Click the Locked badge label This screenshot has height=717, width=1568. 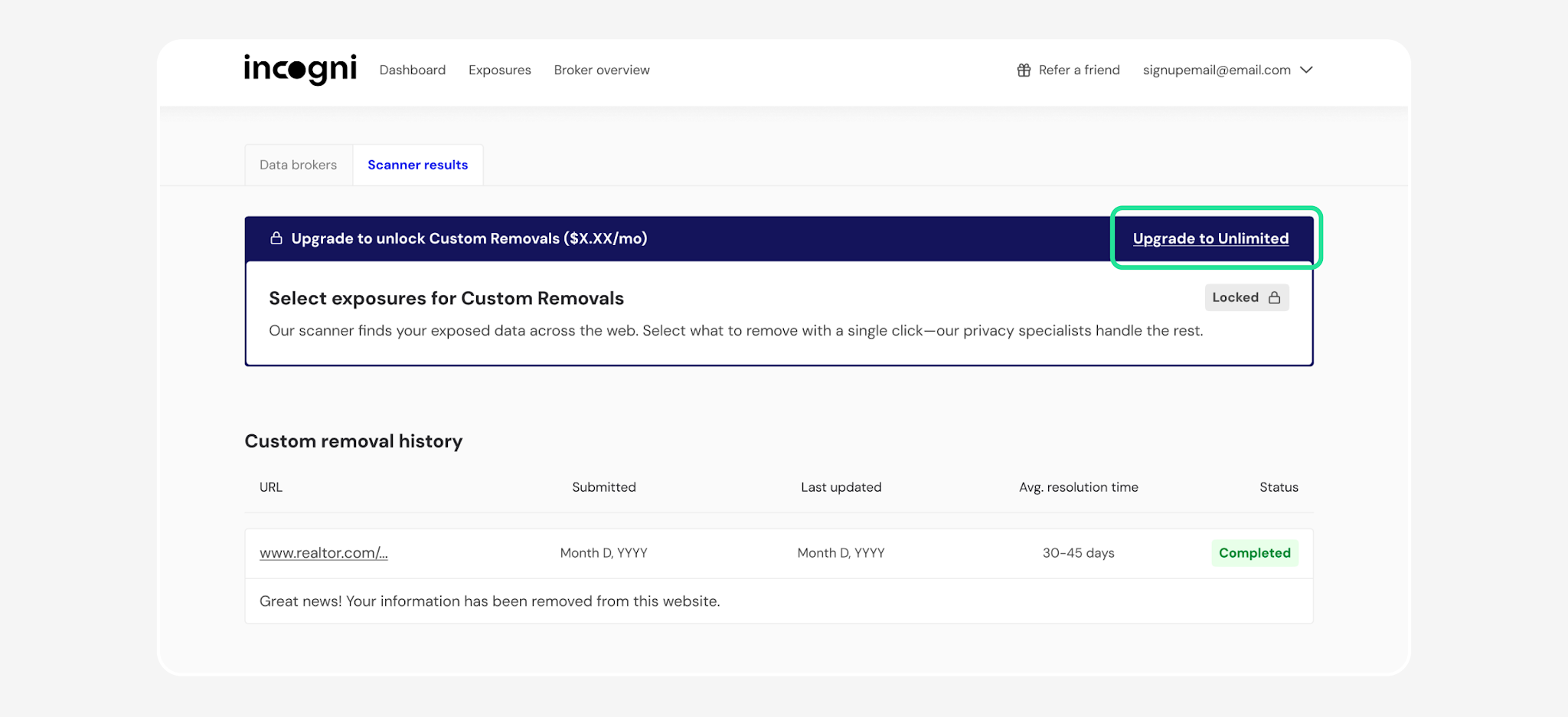tap(1246, 297)
